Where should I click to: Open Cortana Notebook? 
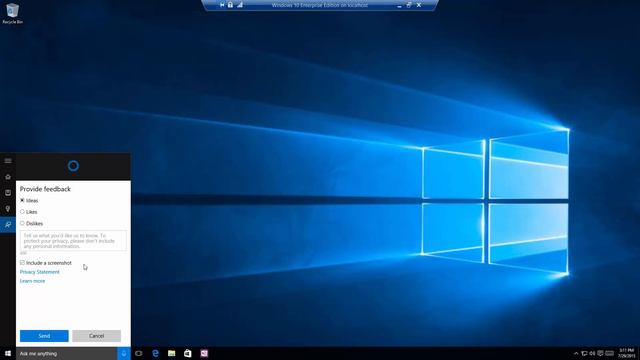tap(8, 193)
